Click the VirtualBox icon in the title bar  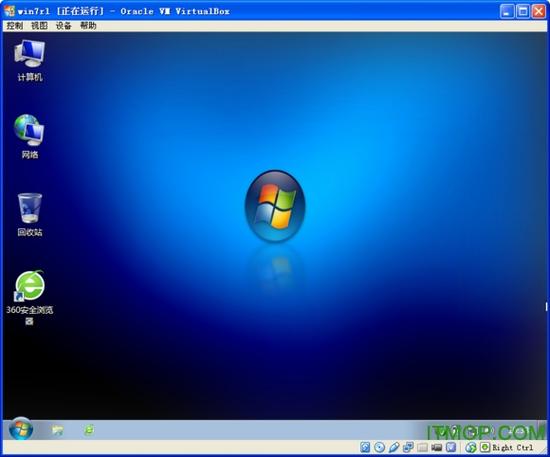click(x=9, y=11)
